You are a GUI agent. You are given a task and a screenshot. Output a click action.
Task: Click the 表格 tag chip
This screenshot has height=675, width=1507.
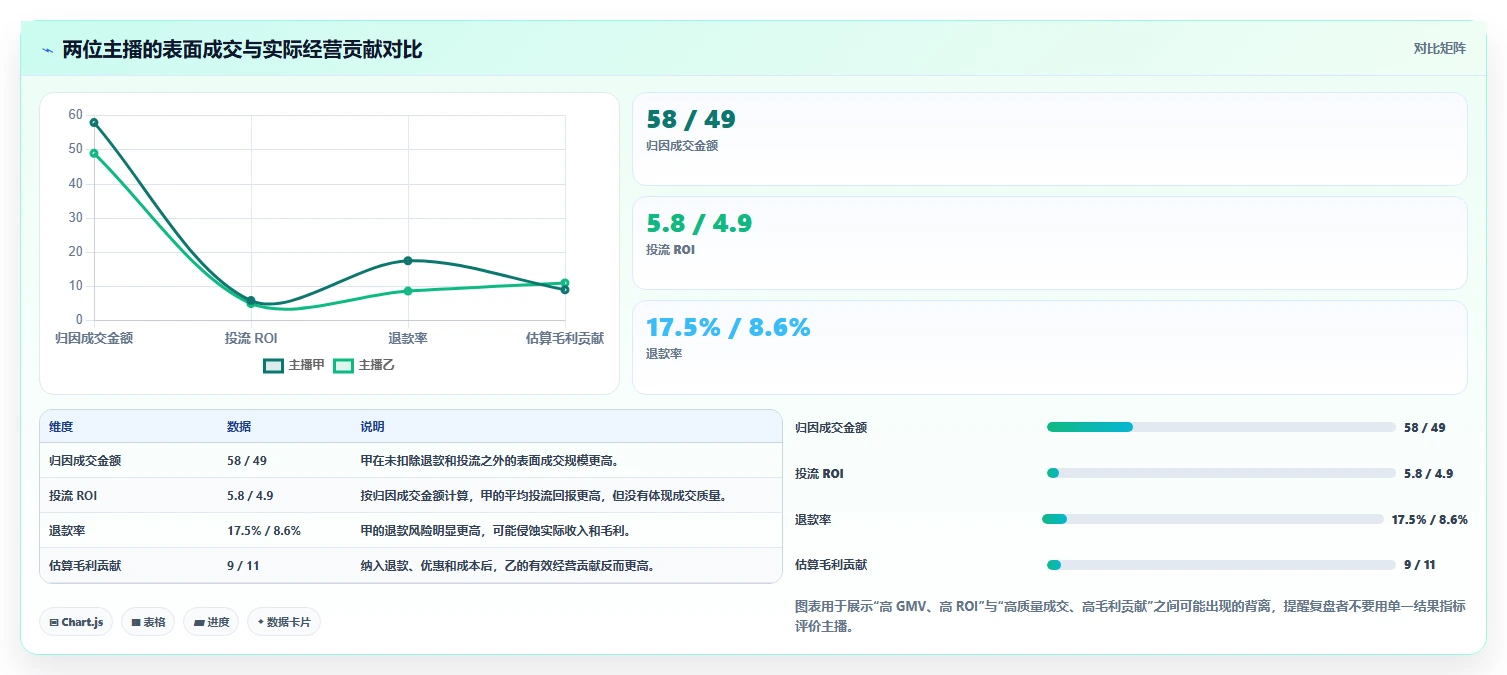(x=148, y=622)
